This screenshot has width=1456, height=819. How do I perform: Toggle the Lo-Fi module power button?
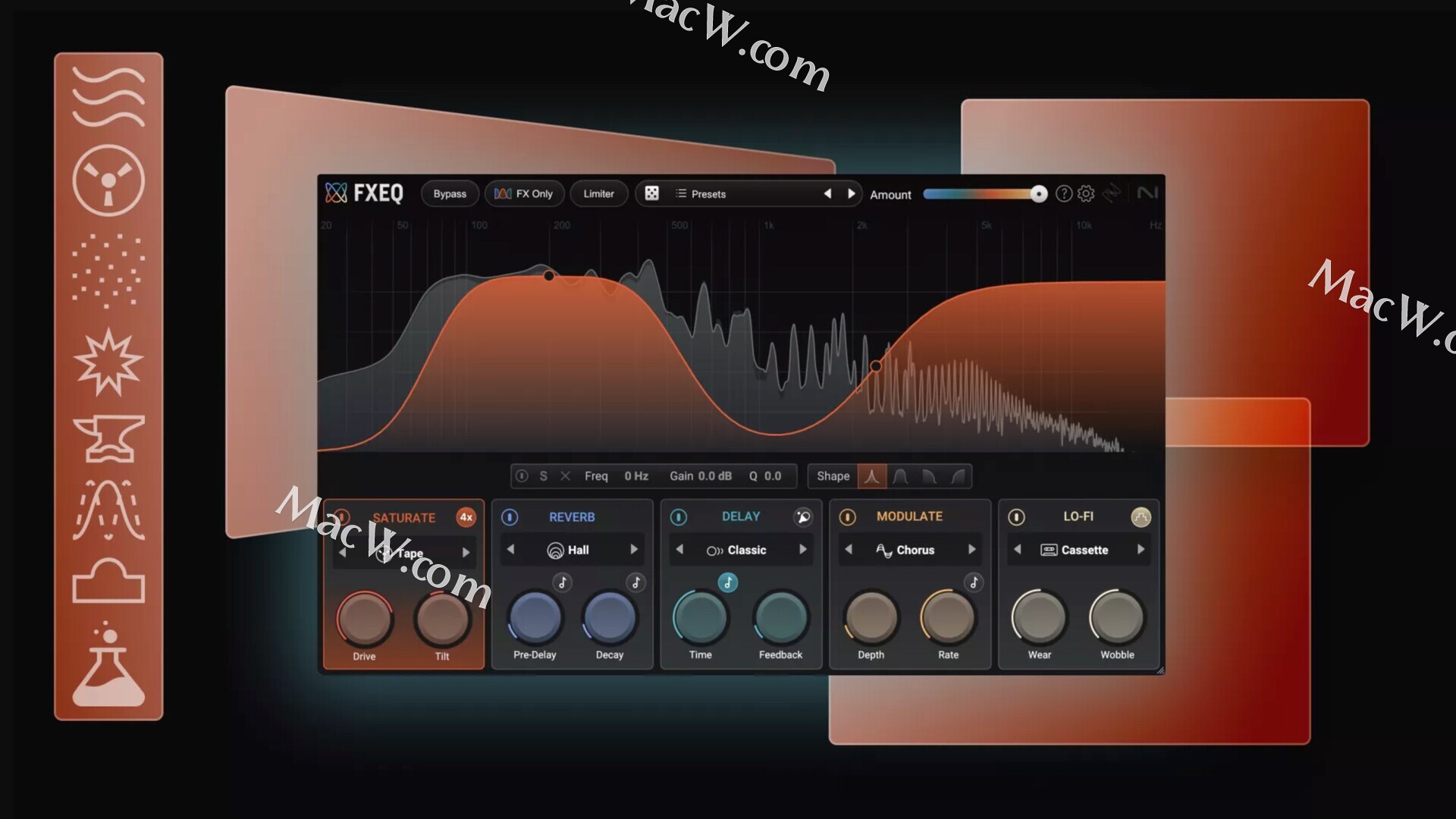tap(1017, 517)
